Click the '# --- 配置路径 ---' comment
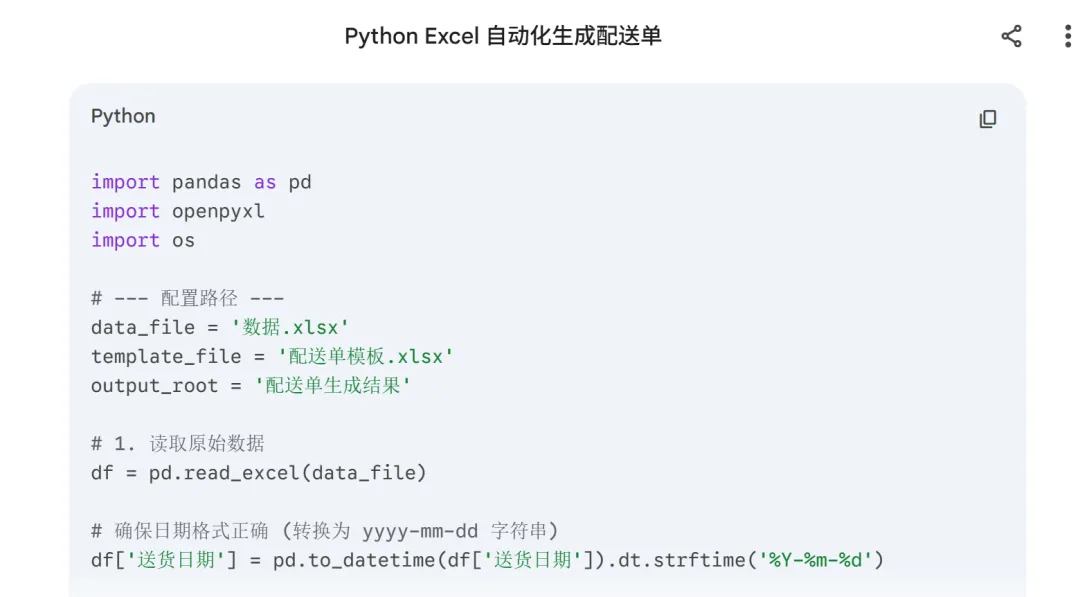The image size is (1080, 597). (x=187, y=298)
